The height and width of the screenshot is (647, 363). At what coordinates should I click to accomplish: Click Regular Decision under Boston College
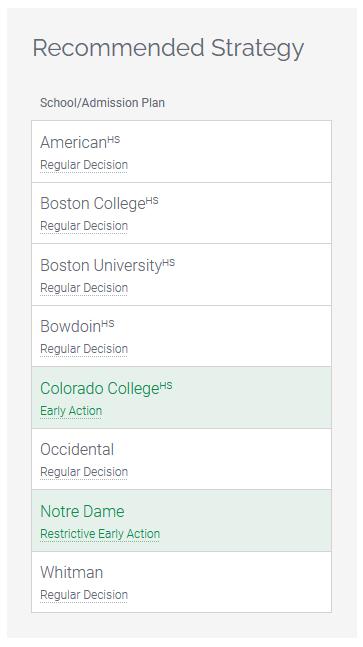84,226
